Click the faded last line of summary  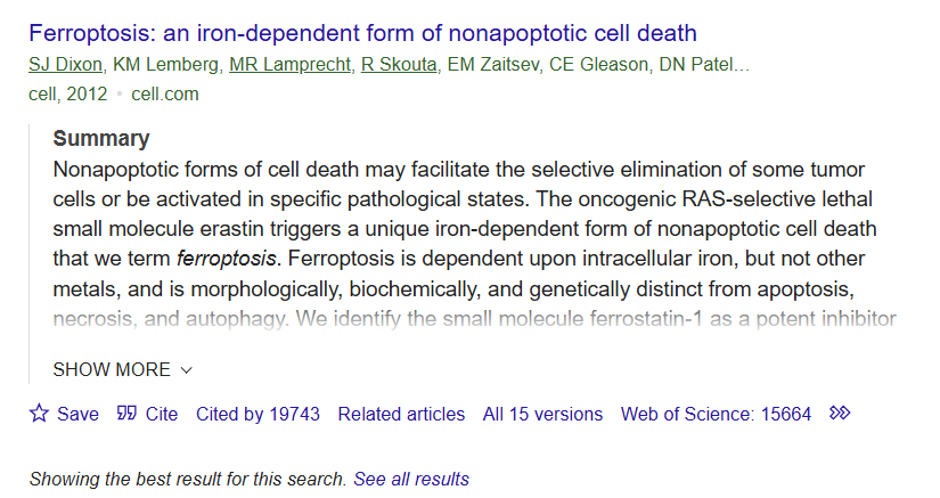coord(474,319)
